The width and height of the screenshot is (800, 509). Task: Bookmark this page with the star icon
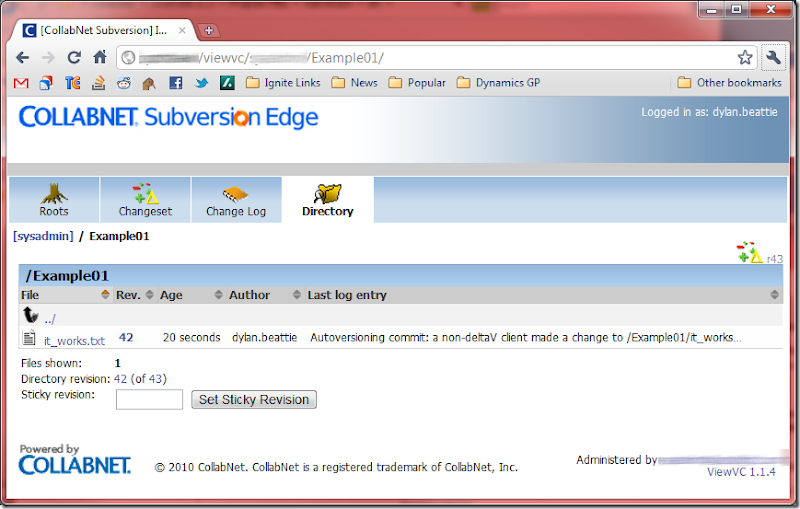click(745, 58)
